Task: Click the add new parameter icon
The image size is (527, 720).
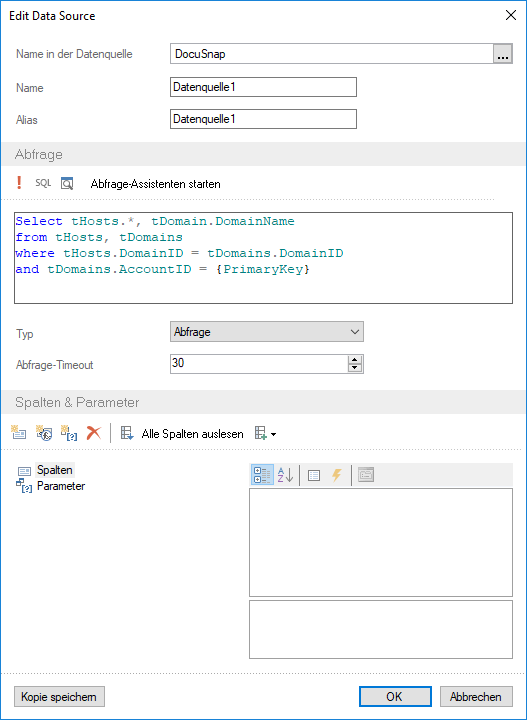Action: tap(69, 433)
